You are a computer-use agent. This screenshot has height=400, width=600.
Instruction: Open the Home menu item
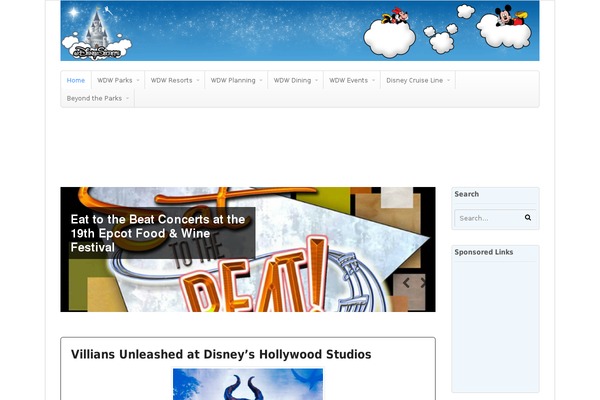[x=76, y=80]
